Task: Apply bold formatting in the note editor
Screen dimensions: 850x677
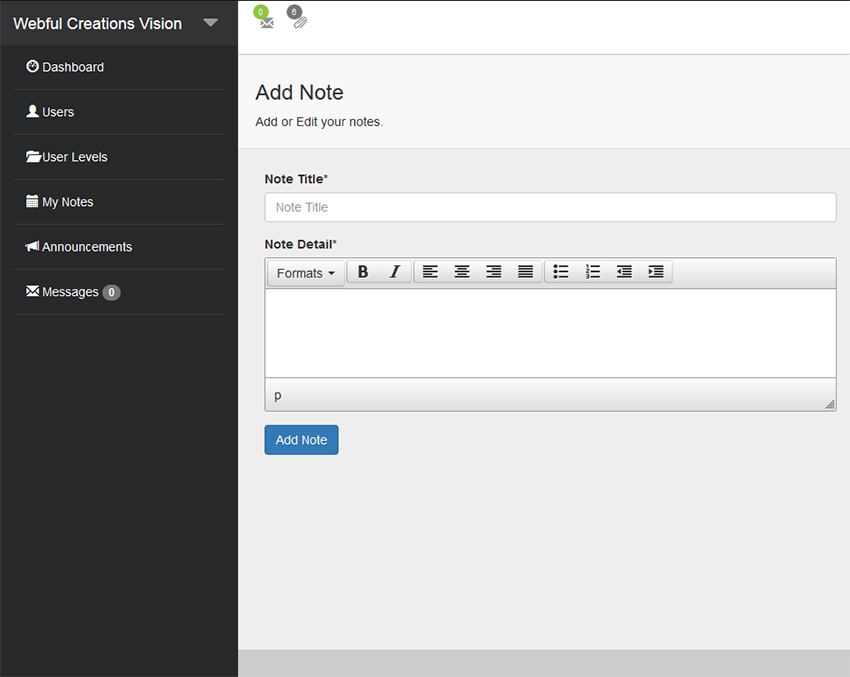Action: click(x=362, y=271)
